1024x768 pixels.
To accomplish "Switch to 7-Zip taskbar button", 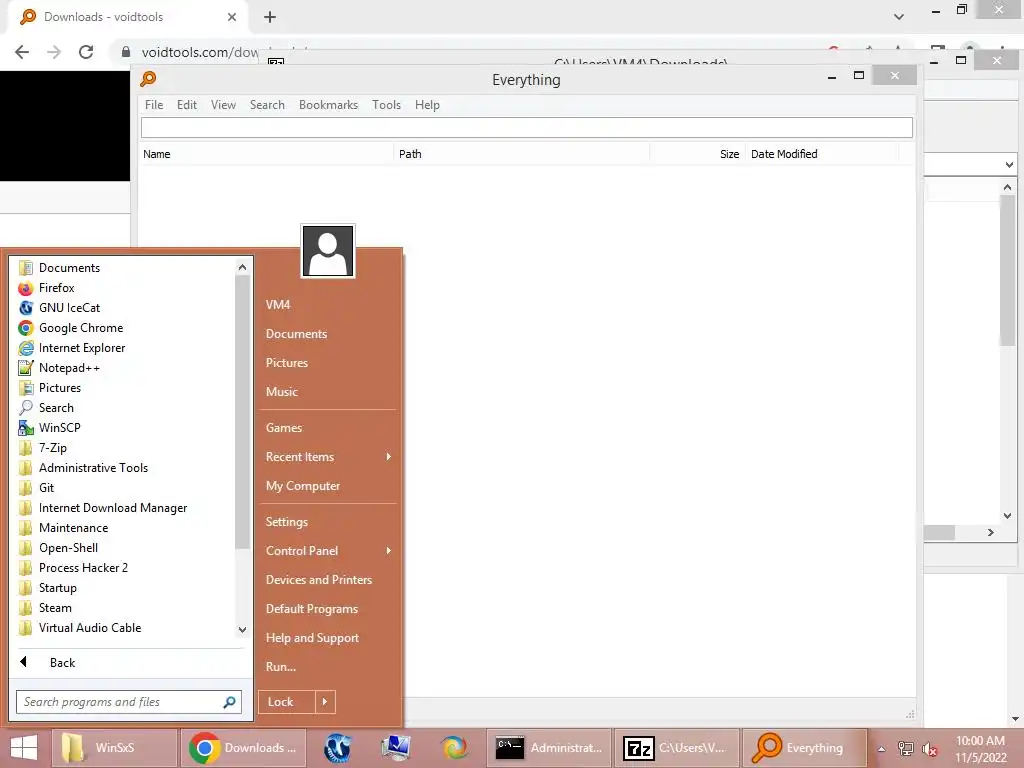I will tap(677, 748).
